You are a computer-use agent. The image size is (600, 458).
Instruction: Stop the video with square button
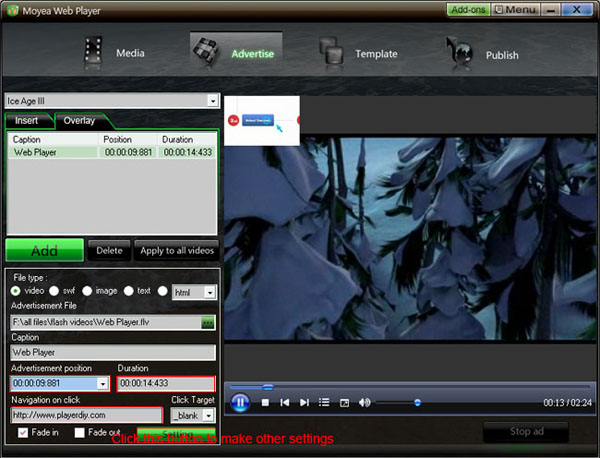pos(265,403)
